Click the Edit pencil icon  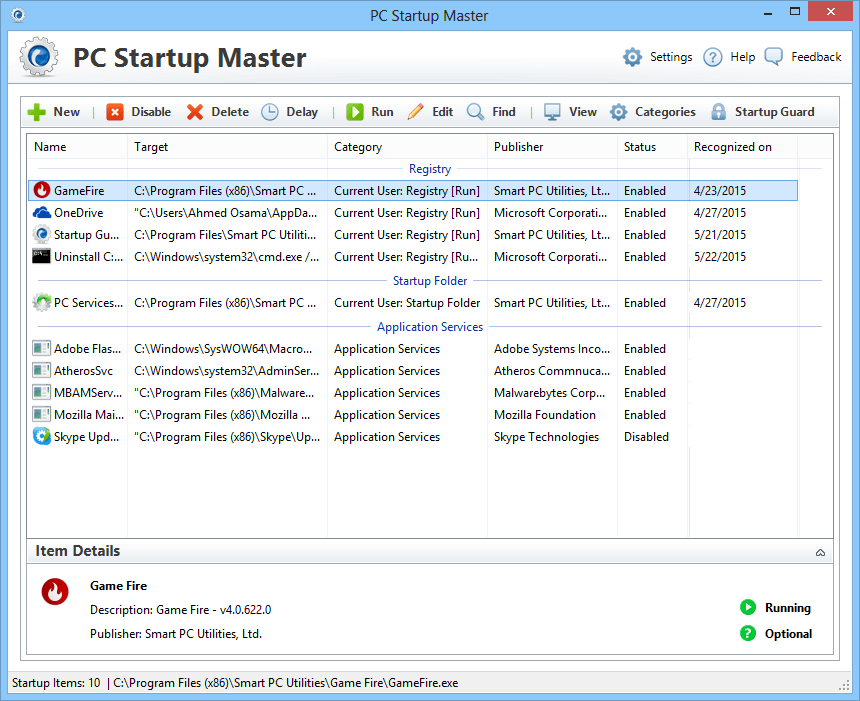[x=416, y=111]
